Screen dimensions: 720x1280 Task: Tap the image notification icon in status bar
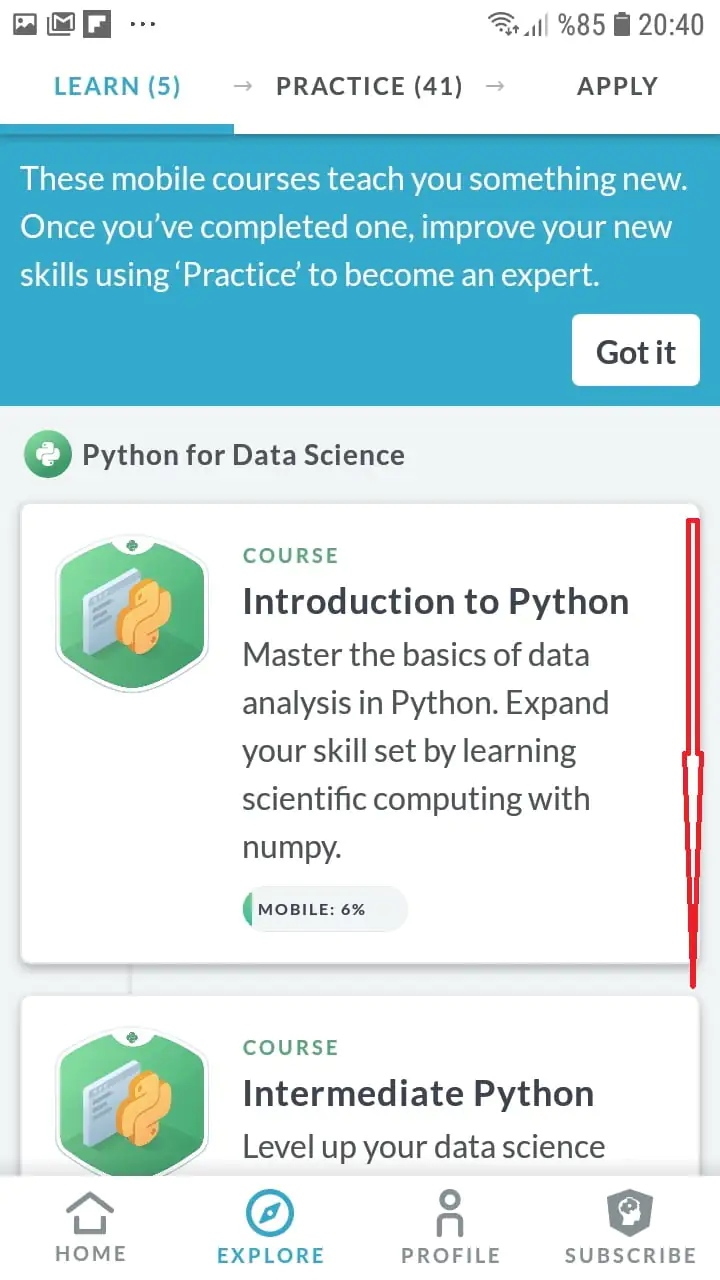[x=25, y=24]
